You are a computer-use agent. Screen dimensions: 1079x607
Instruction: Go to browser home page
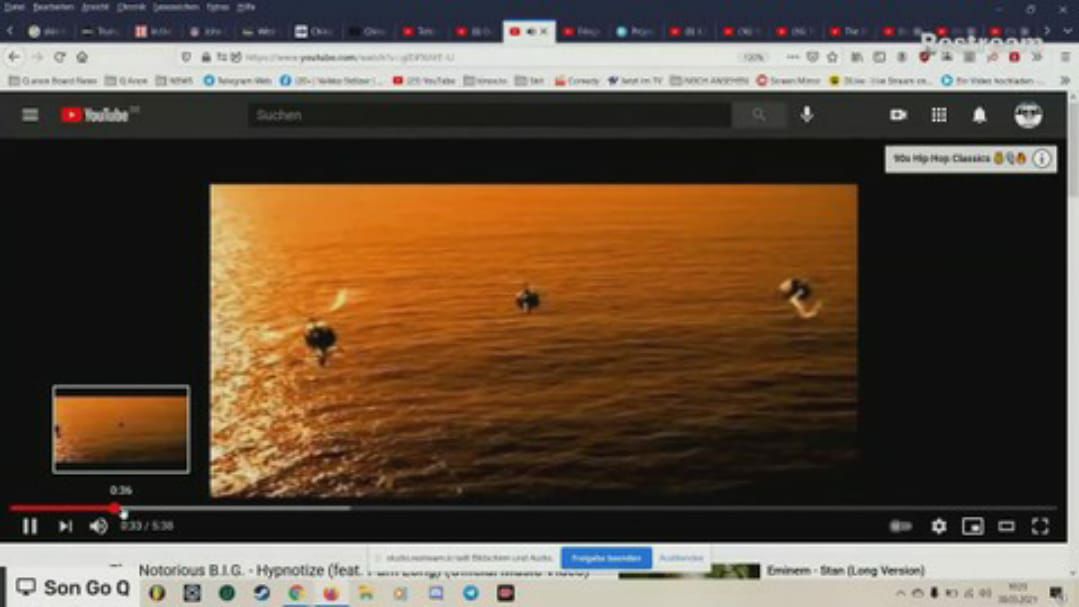(82, 57)
